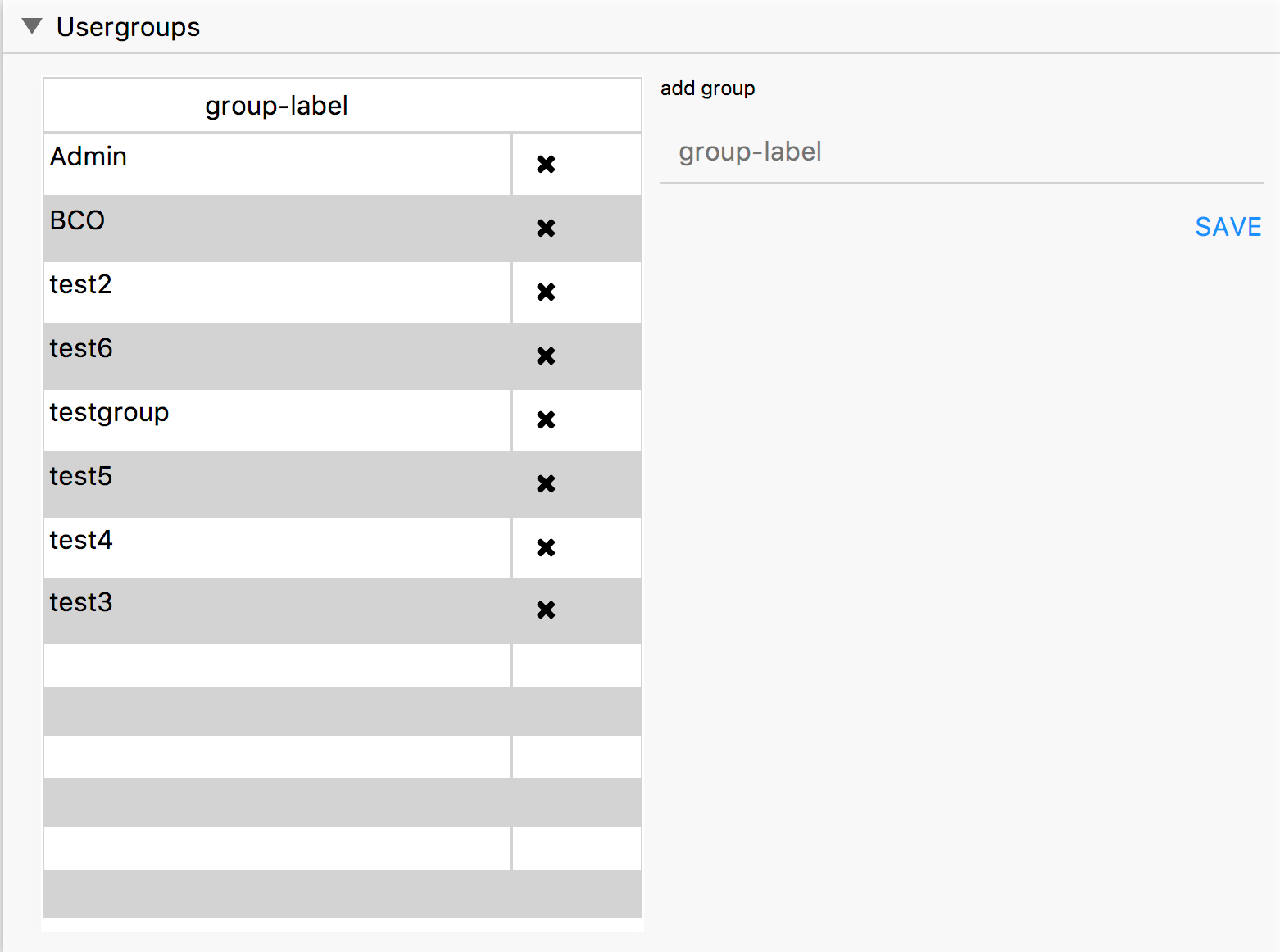Delete the test4 usergroup

point(545,548)
